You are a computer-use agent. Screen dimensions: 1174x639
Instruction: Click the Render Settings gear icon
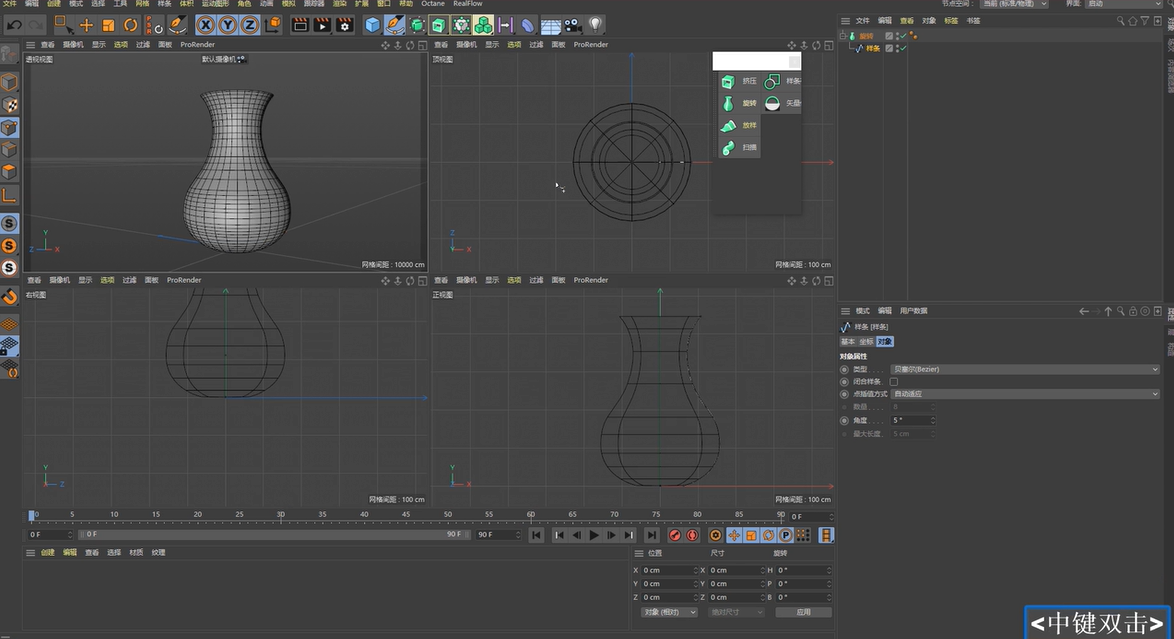click(343, 25)
